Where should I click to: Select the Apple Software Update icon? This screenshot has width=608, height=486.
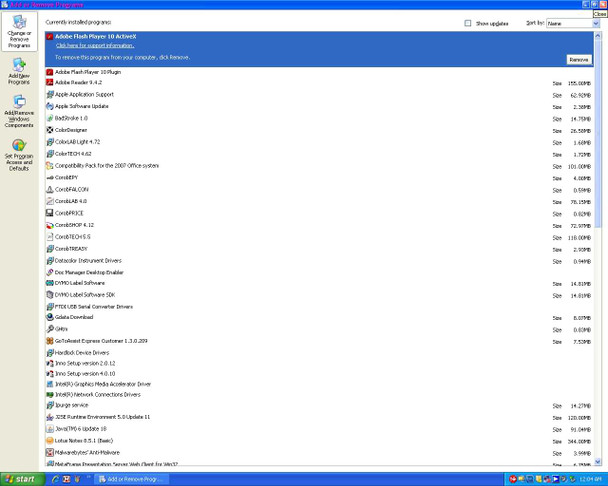click(x=50, y=106)
